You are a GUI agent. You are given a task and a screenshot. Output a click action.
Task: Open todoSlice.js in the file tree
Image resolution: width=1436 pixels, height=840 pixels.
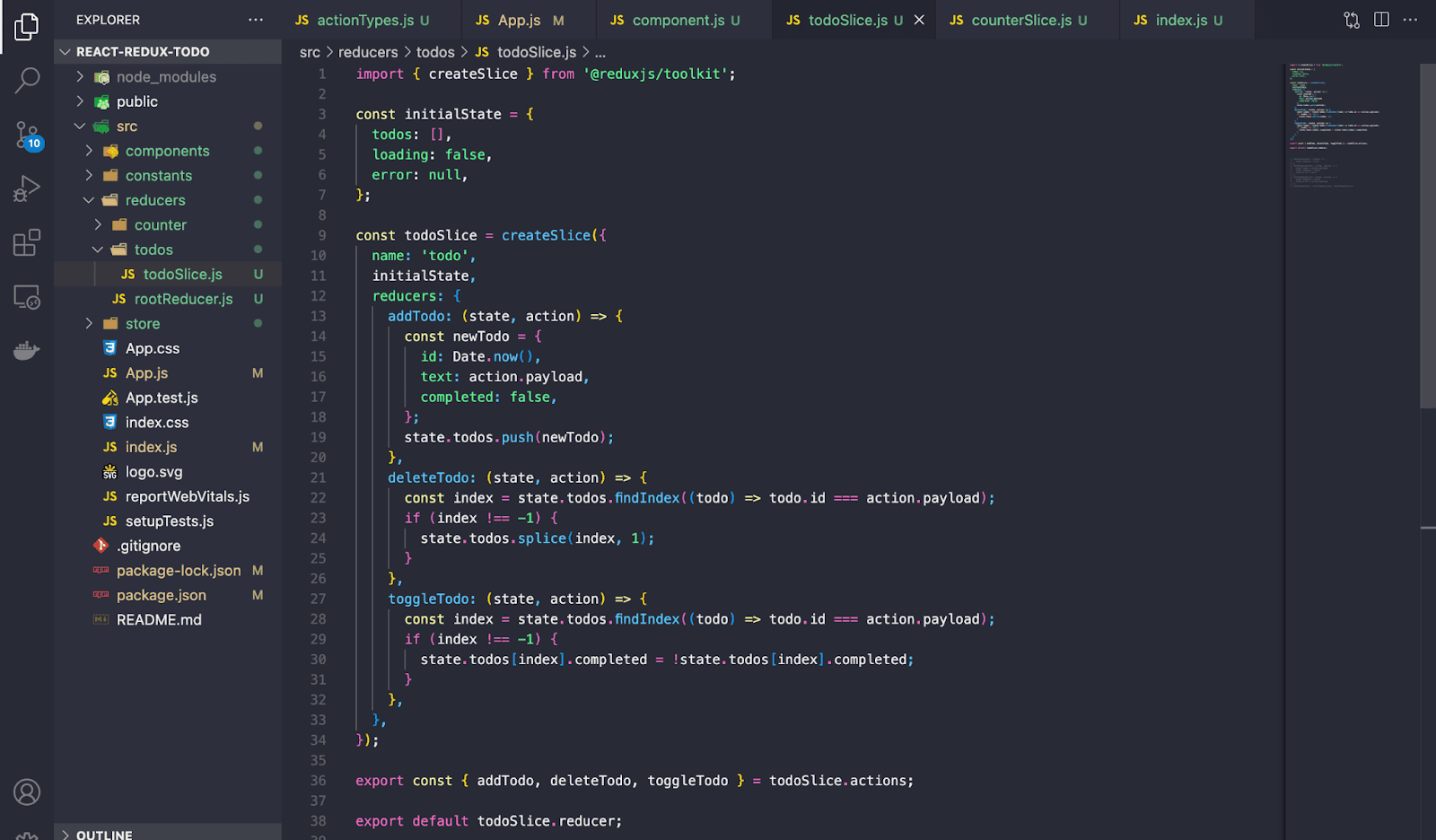coord(168,275)
